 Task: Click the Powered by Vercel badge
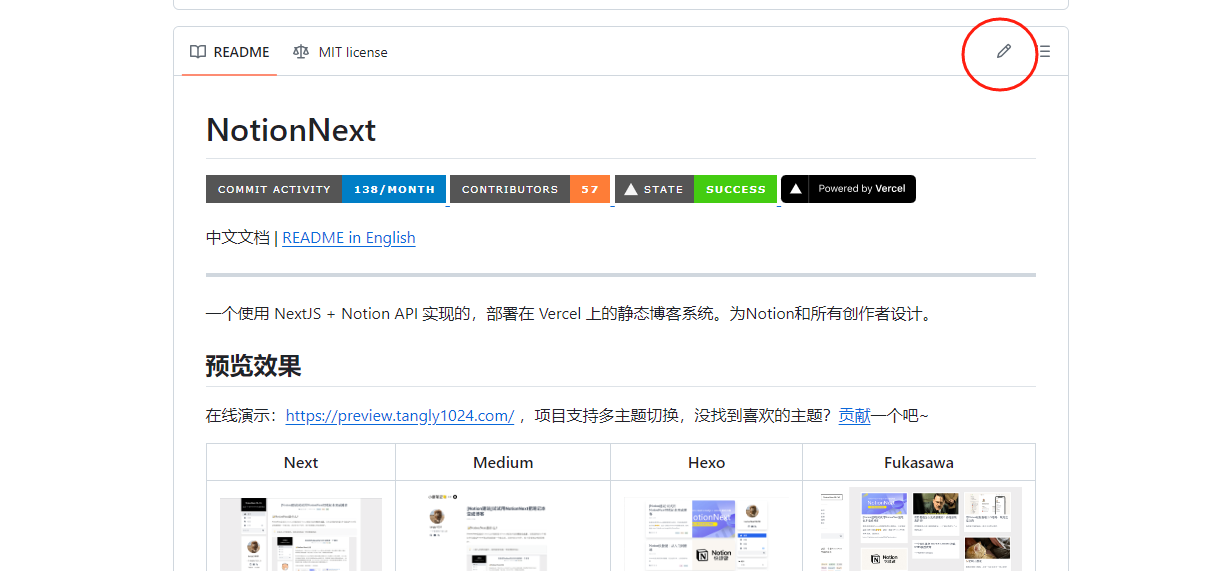pos(848,189)
